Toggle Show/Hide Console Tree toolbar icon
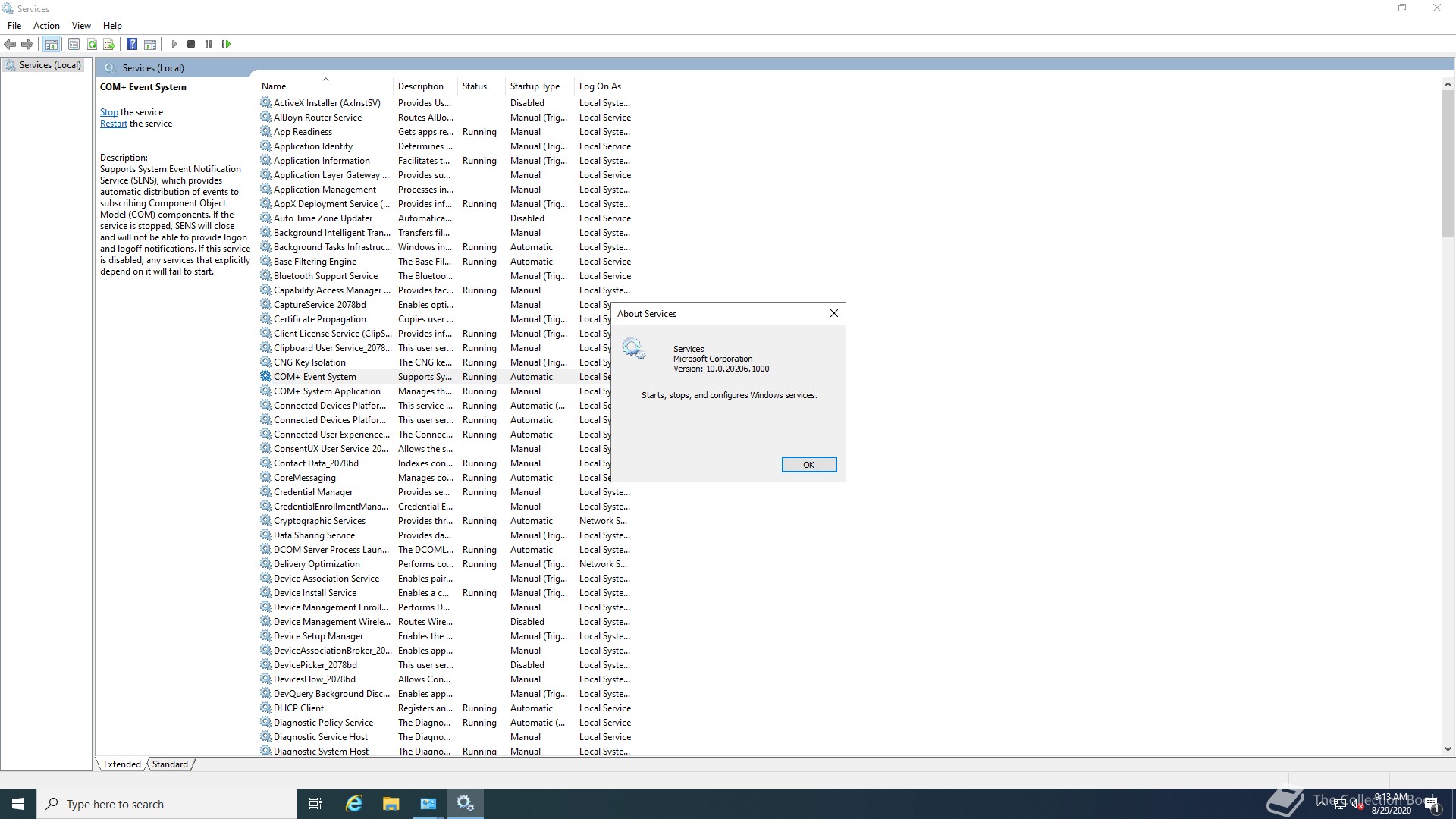The height and width of the screenshot is (819, 1456). 52,44
